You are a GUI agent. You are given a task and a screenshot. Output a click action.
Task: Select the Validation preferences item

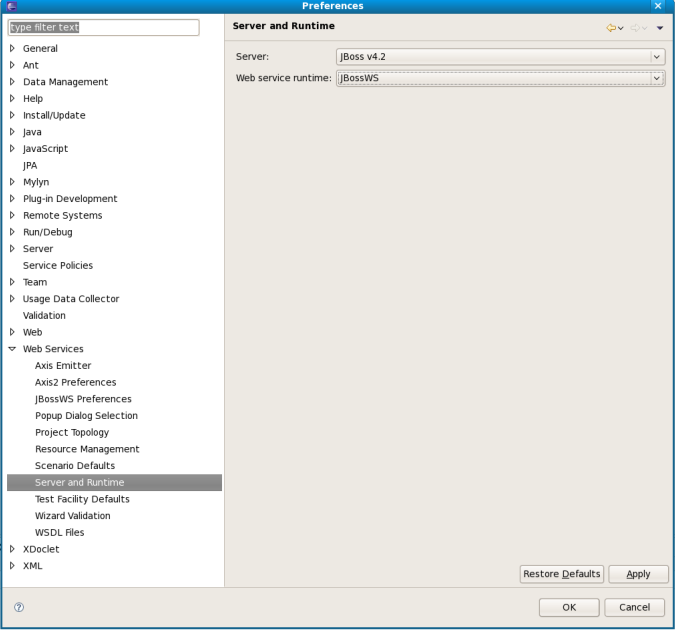point(44,315)
